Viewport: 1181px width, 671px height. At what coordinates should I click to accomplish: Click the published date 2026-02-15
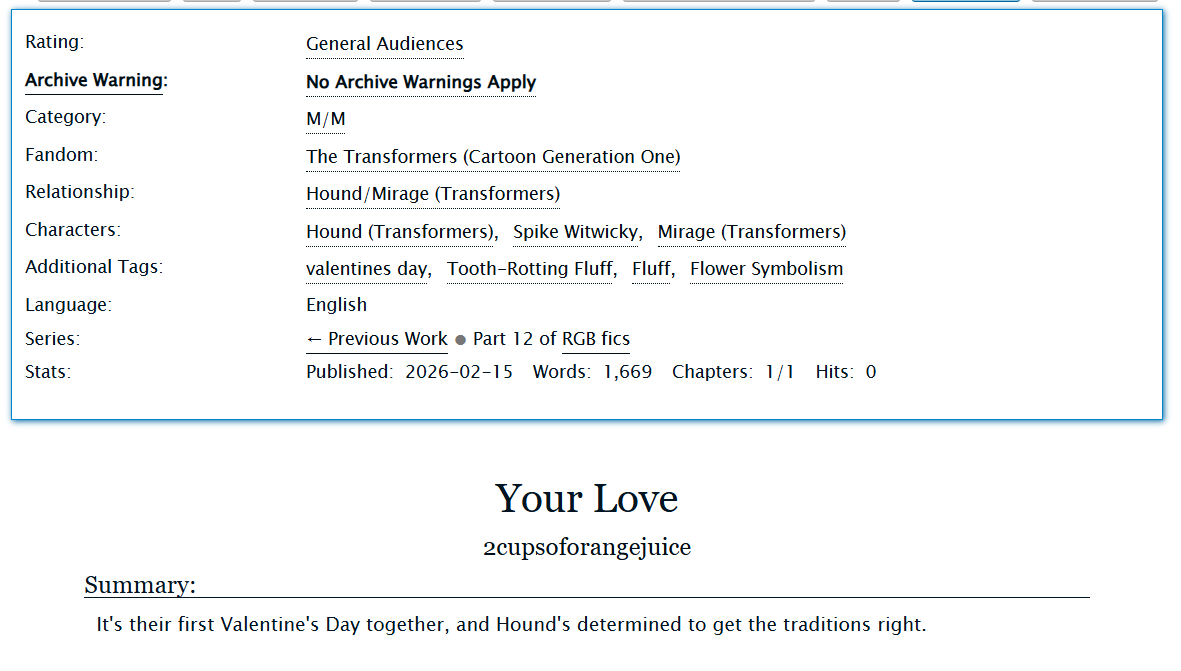pyautogui.click(x=458, y=372)
